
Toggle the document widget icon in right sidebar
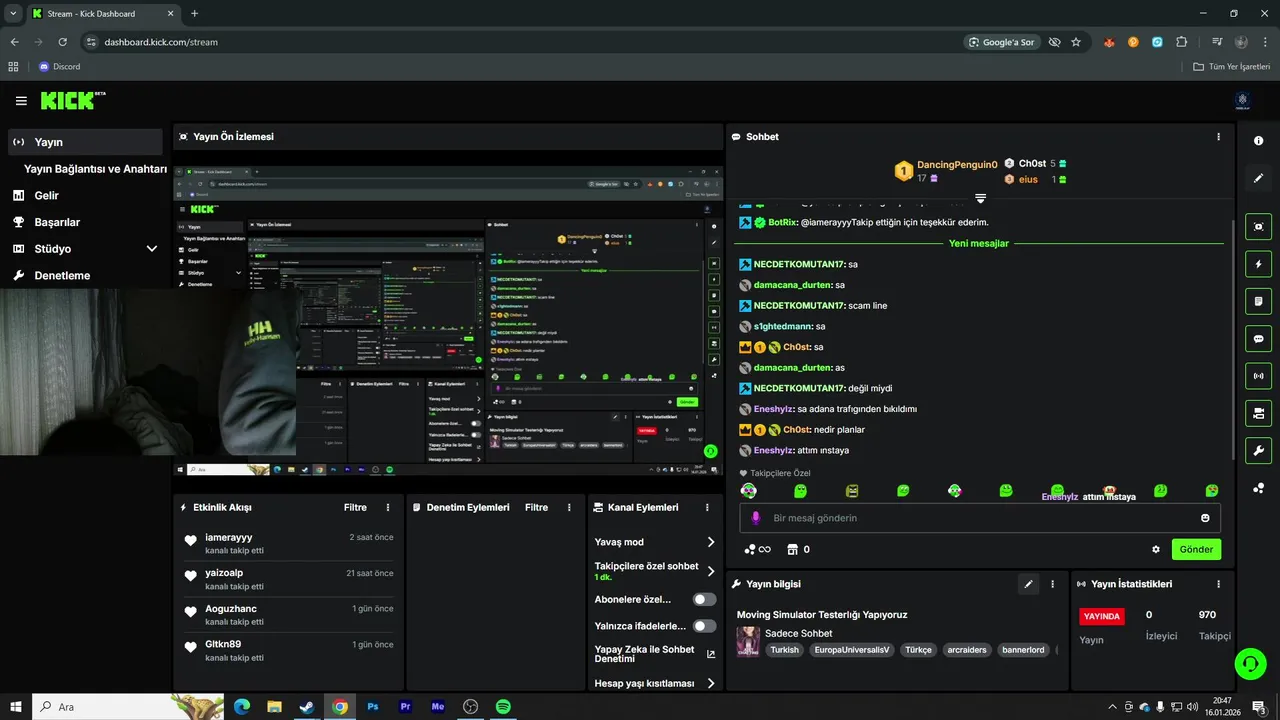[x=1259, y=301]
